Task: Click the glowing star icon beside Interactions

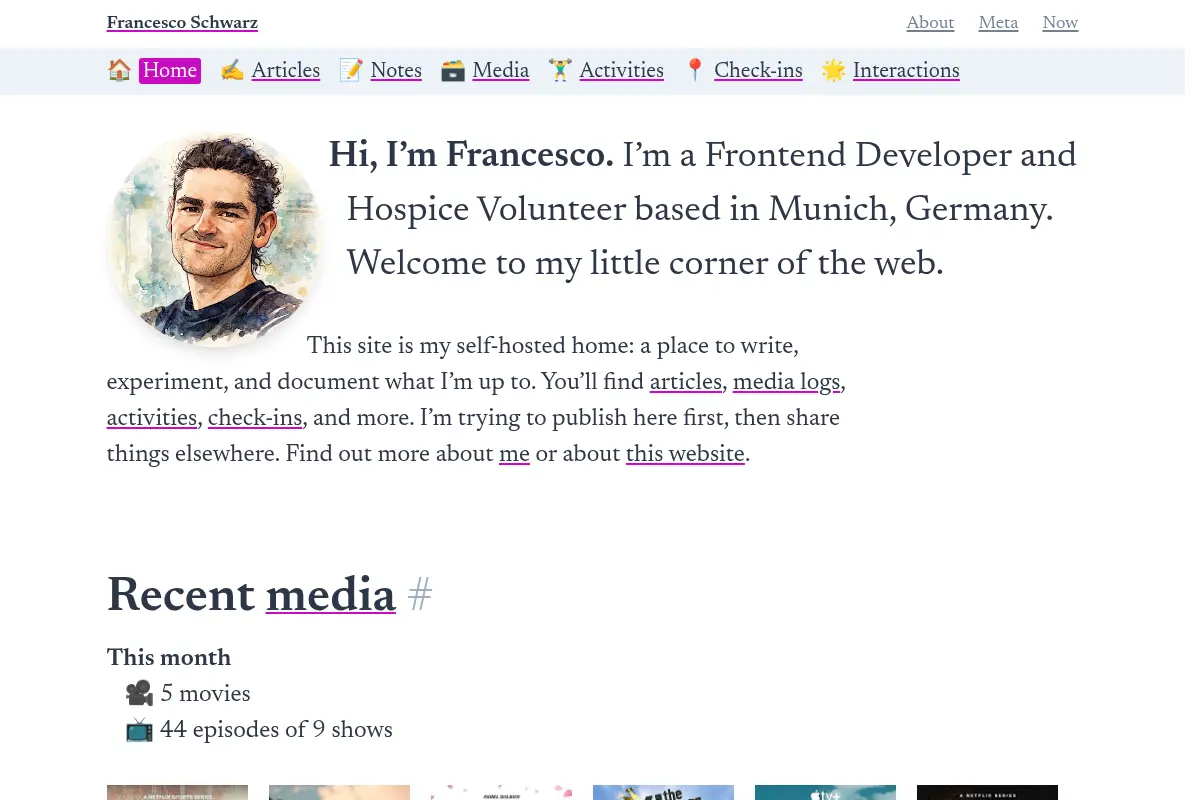Action: (x=834, y=71)
